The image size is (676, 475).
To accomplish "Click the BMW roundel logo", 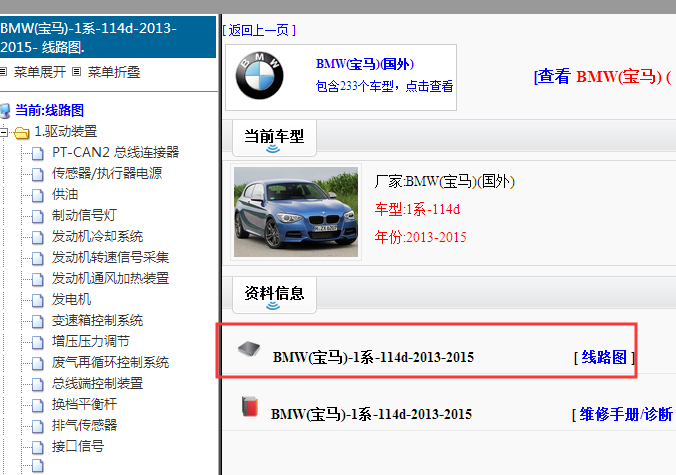I will (260, 76).
